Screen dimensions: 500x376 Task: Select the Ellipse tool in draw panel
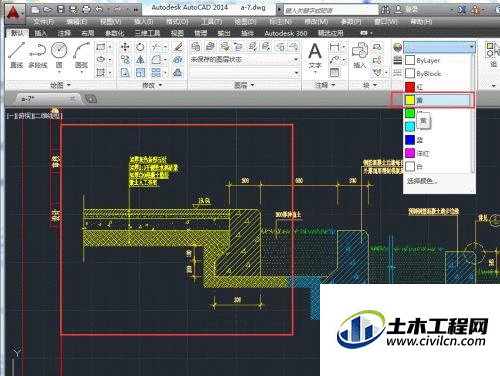100,60
